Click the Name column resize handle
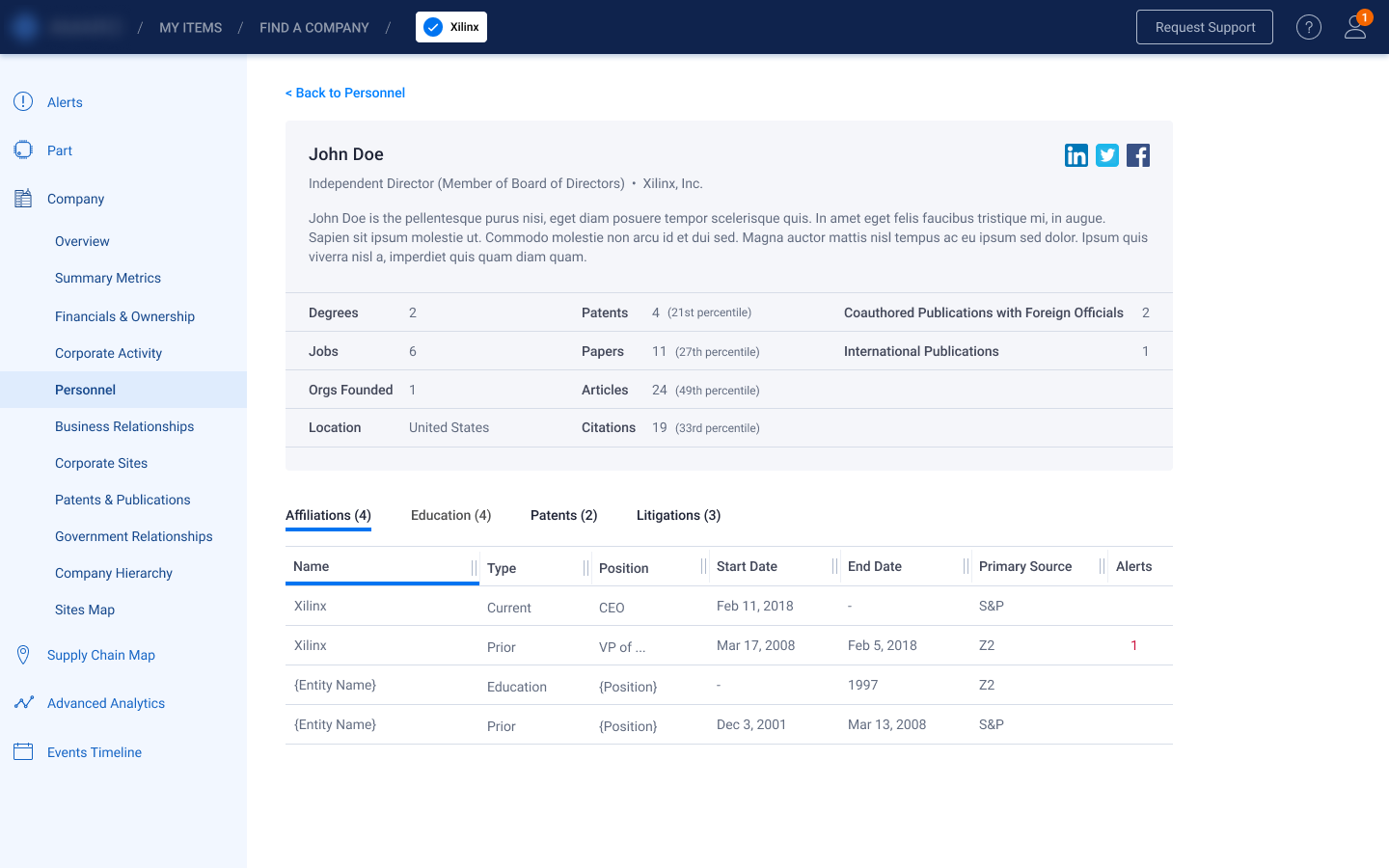Screen dimensions: 1389x868 pyautogui.click(x=474, y=567)
